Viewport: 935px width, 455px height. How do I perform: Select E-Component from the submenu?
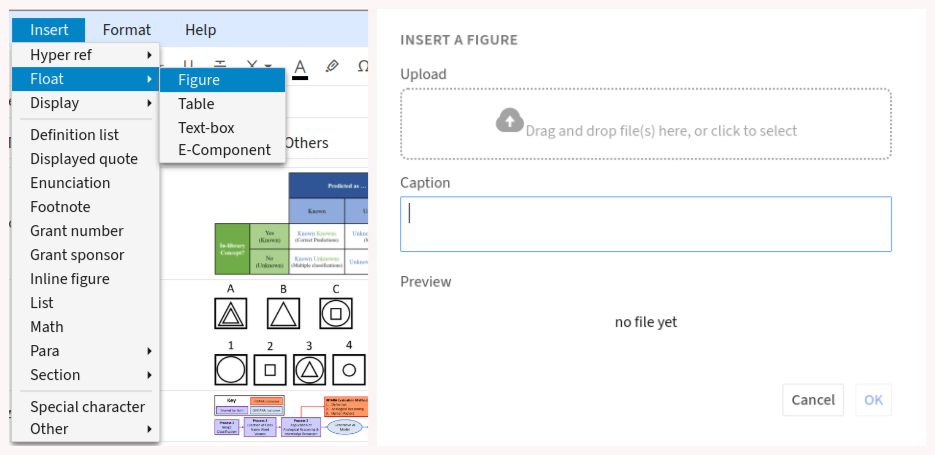click(x=224, y=150)
